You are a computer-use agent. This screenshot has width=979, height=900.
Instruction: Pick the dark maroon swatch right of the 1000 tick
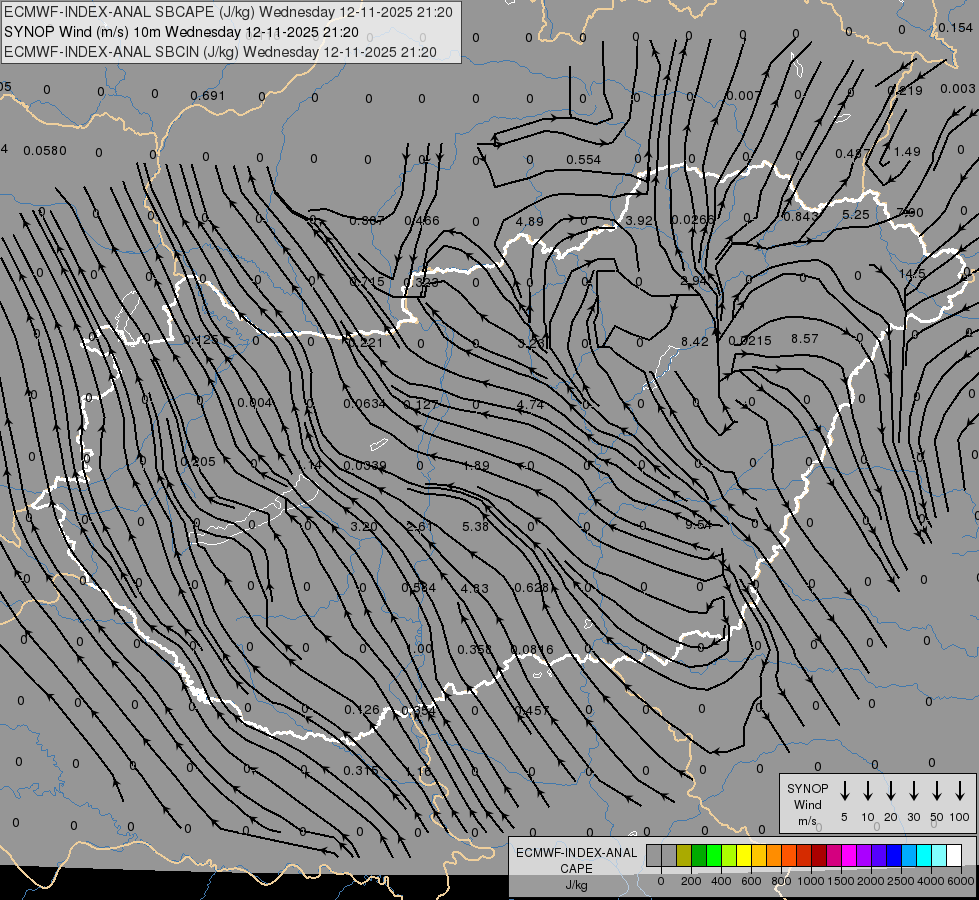[x=819, y=855]
